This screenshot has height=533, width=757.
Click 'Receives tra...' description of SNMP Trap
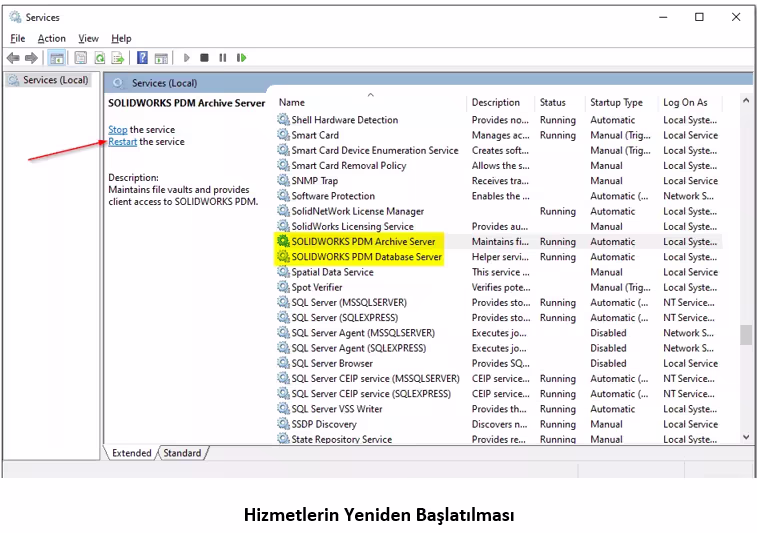(500, 181)
